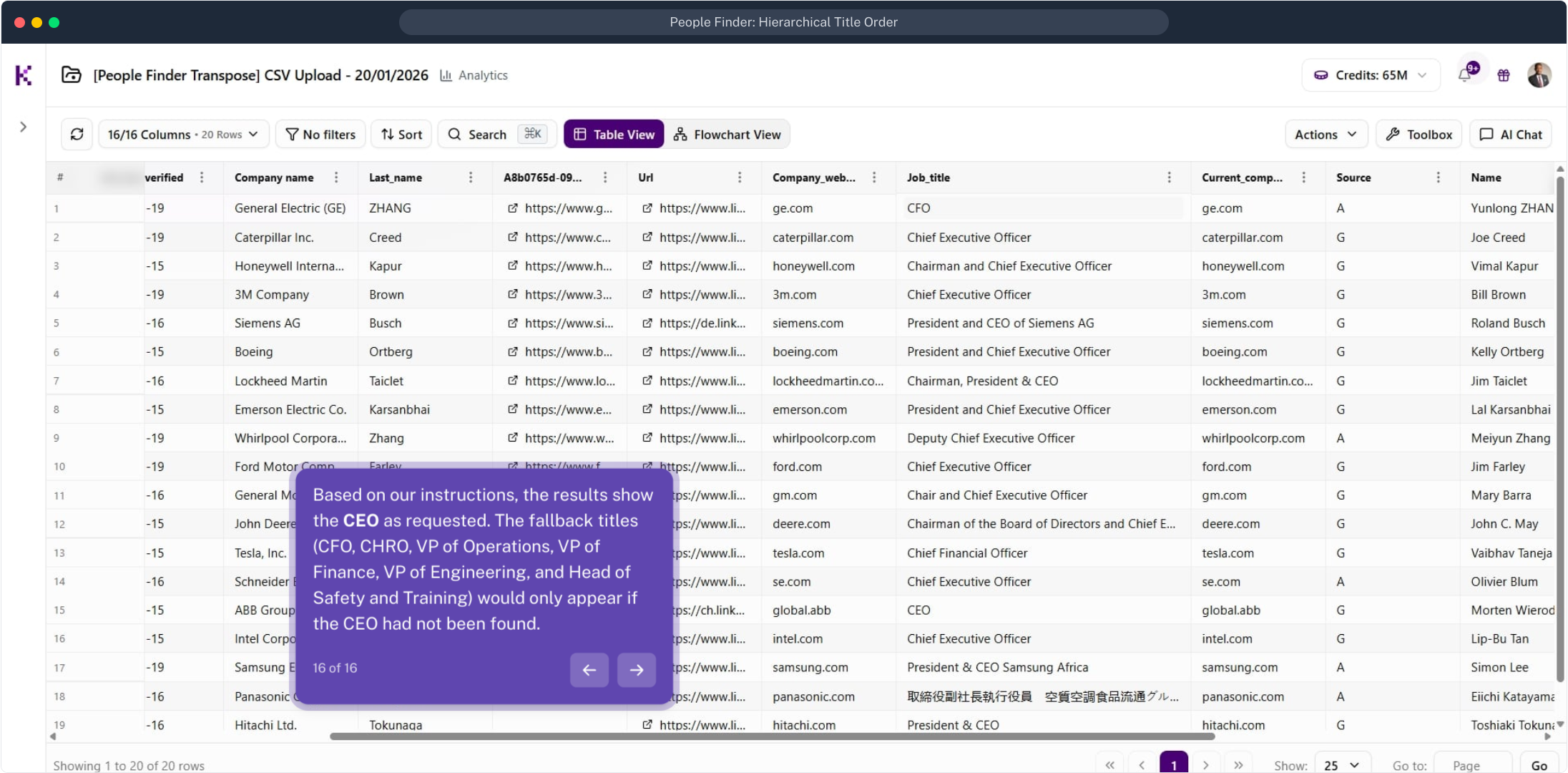Go to previous tour step
Image resolution: width=1568 pixels, height=773 pixels.
589,670
